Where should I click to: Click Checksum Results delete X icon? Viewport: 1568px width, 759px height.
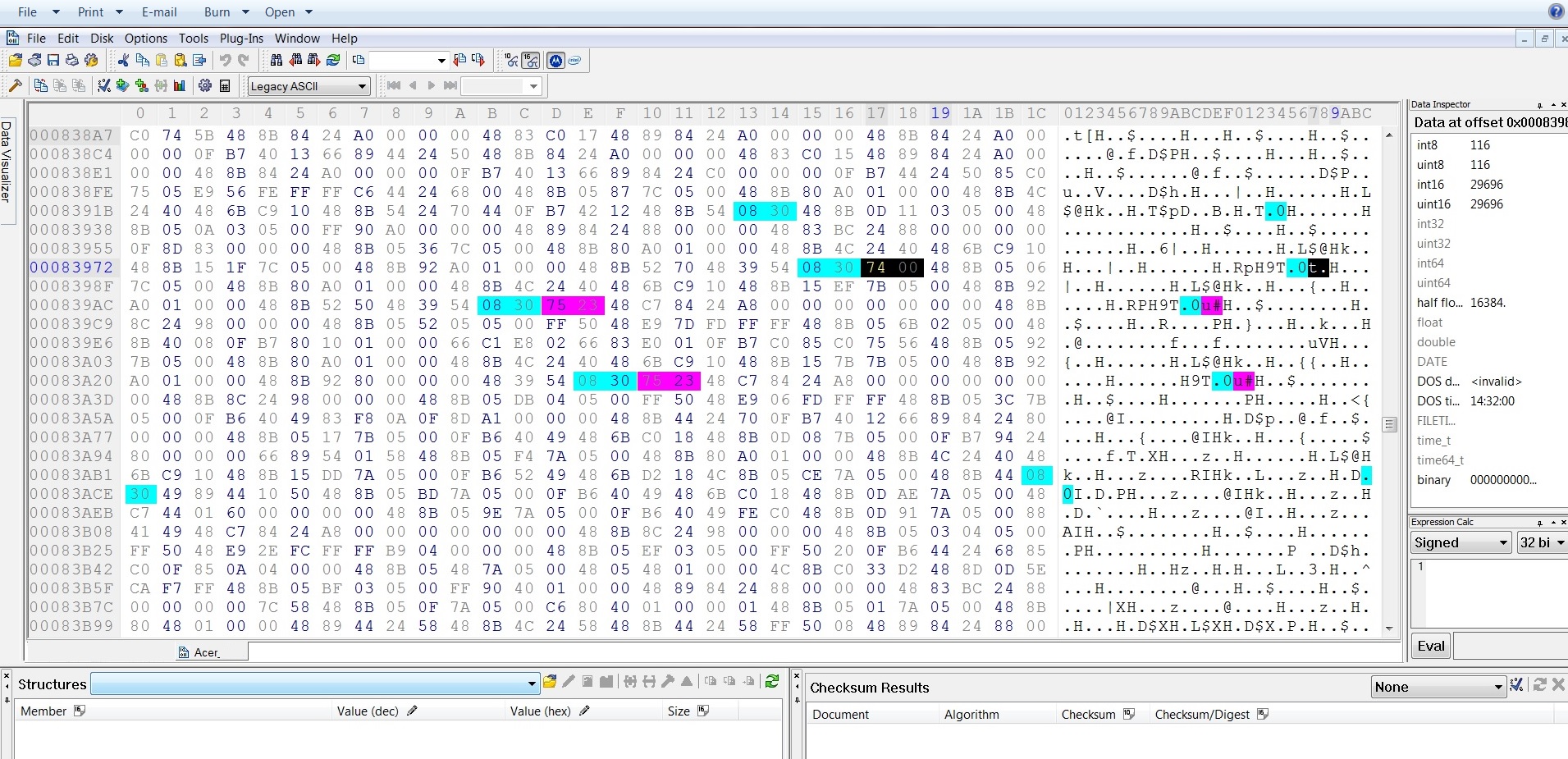tap(1558, 684)
